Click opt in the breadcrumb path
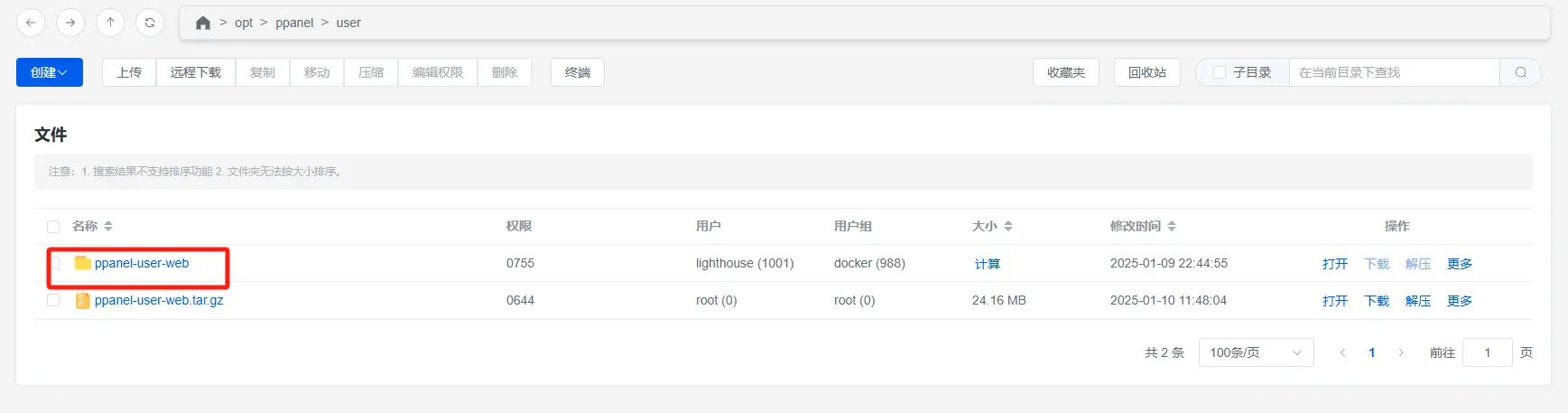Screen dimensions: 1568x413 coord(244,23)
